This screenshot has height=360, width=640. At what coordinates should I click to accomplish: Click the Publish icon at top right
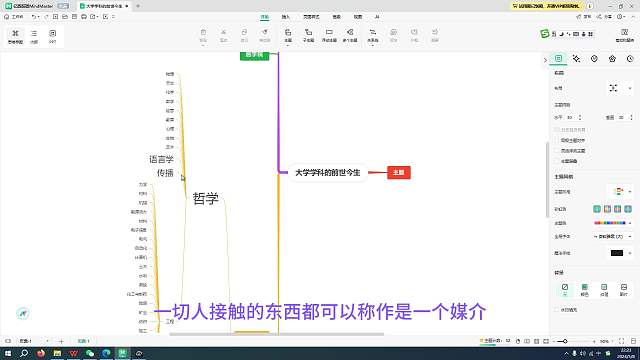click(584, 17)
